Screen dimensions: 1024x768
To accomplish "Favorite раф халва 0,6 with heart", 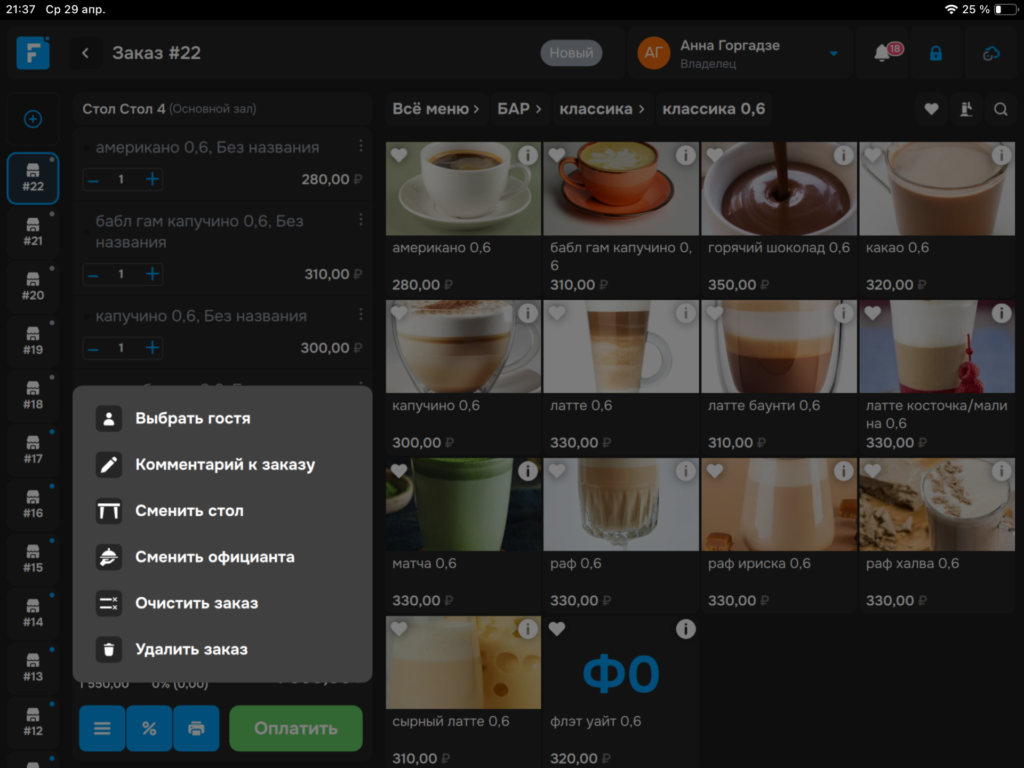I will (873, 471).
